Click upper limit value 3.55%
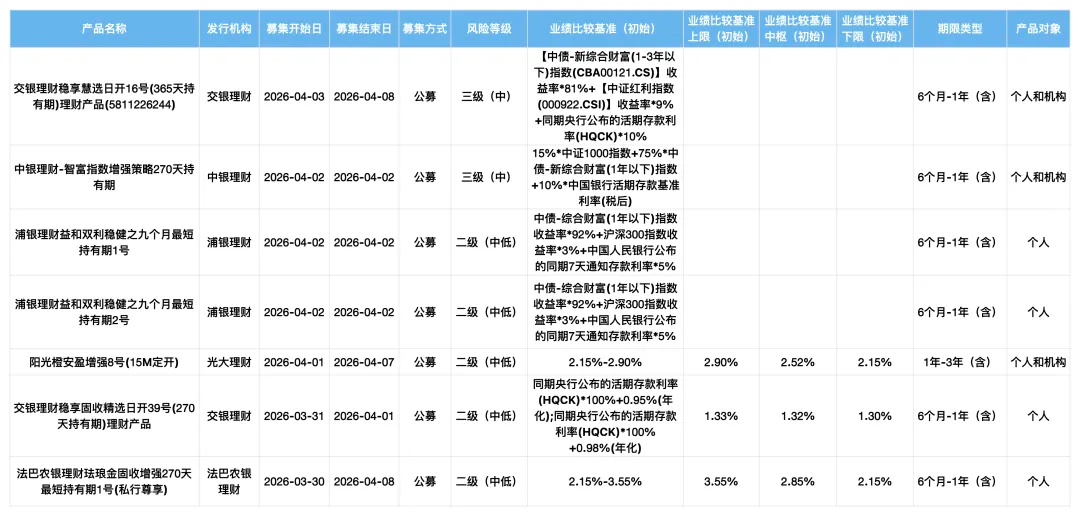 (721, 481)
